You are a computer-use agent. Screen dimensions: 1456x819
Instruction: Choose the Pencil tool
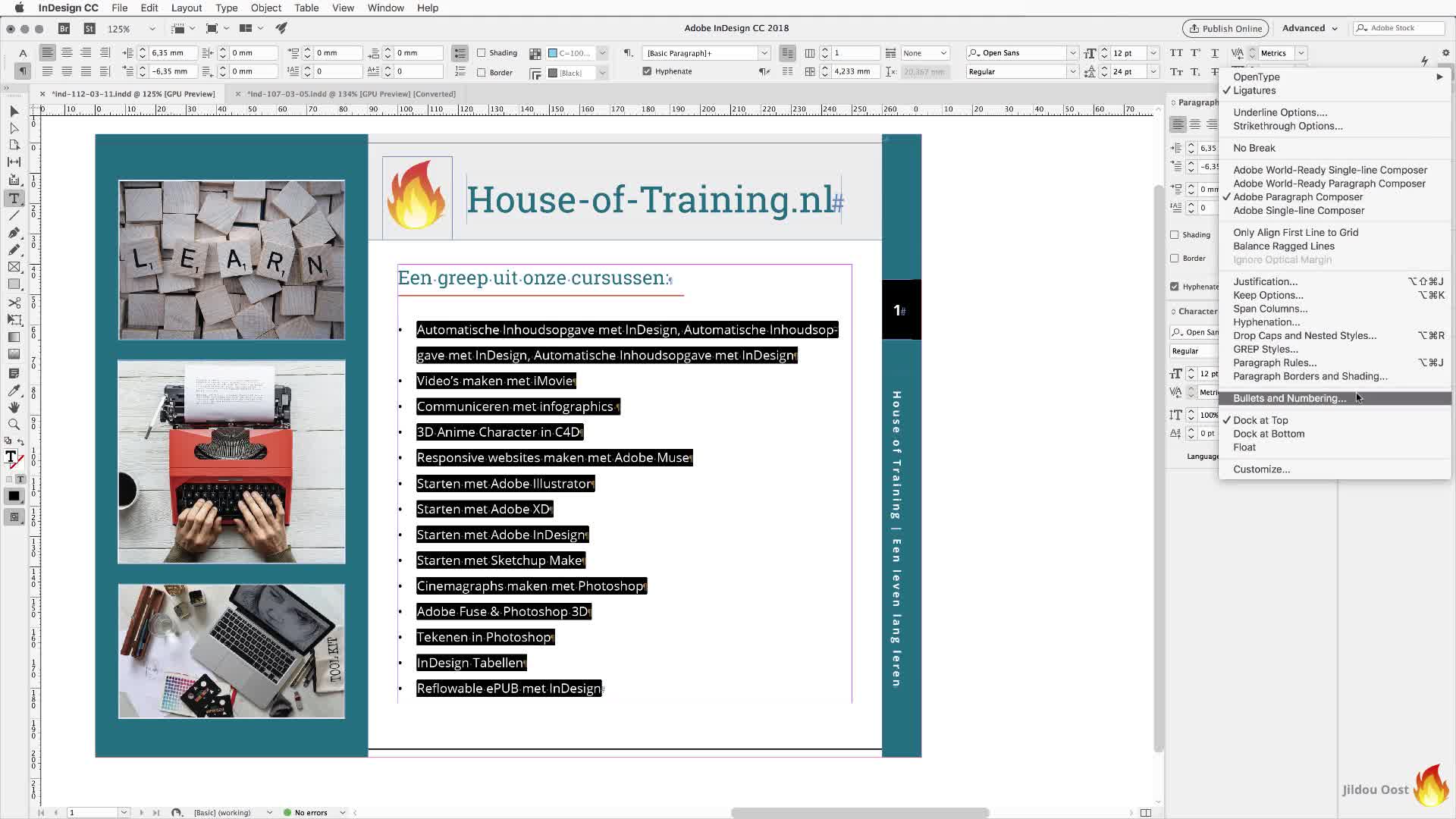tap(14, 249)
